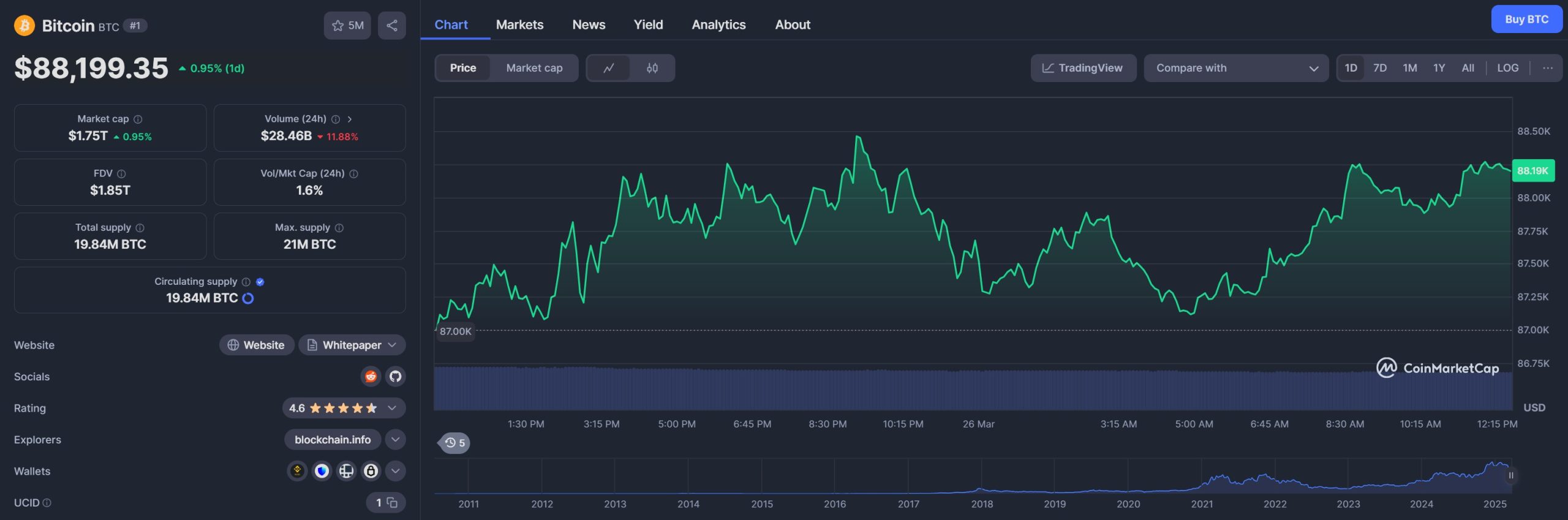Open more chart options ellipsis
The image size is (1568, 520).
point(1548,68)
